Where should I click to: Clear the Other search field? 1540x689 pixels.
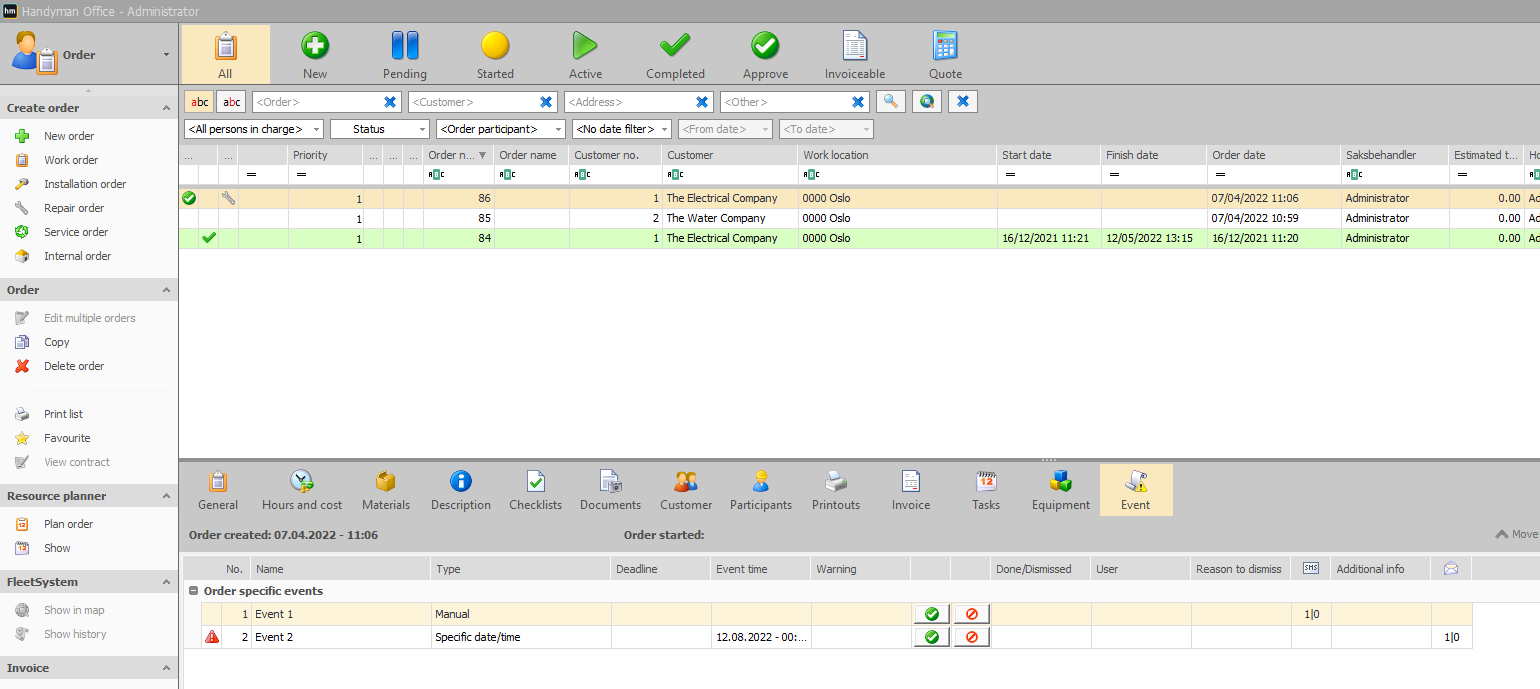pos(858,102)
